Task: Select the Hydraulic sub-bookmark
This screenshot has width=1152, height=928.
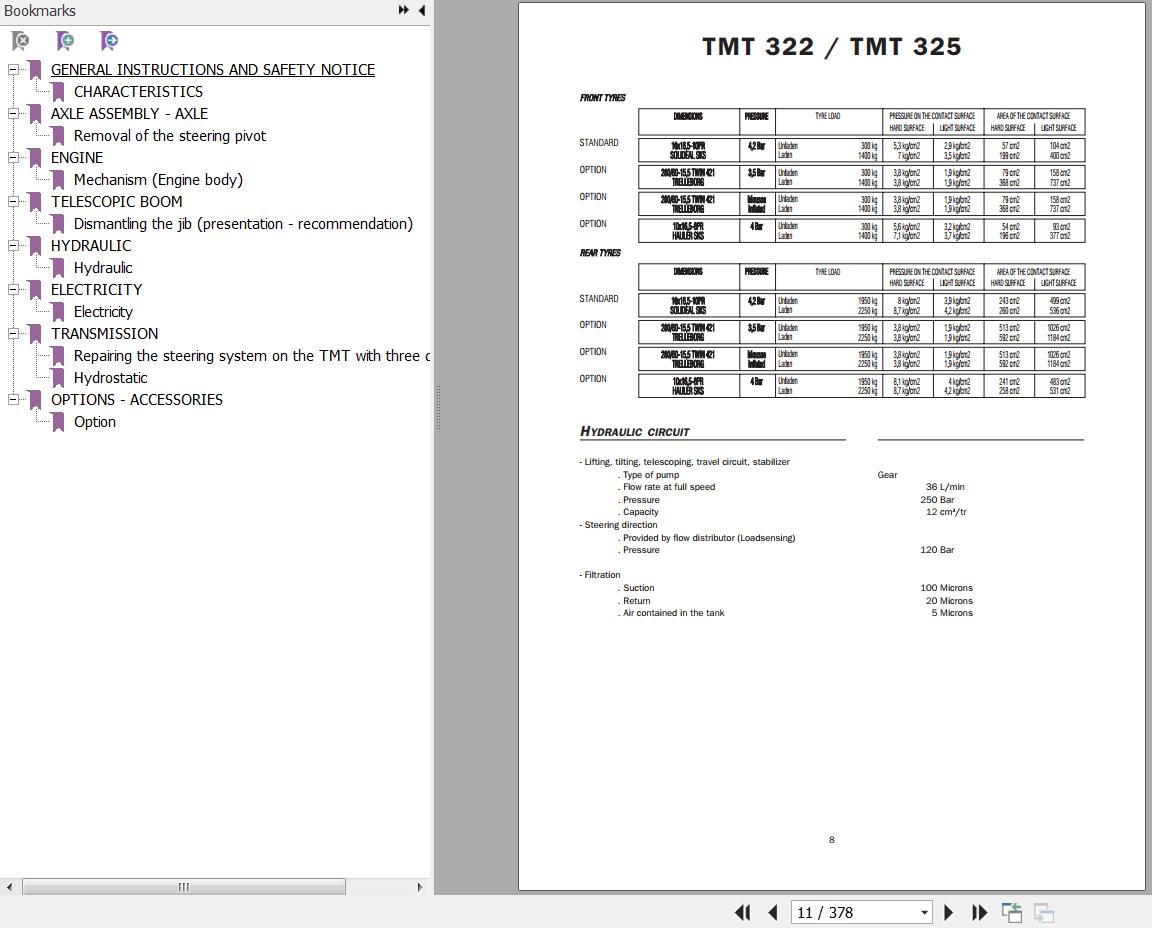Action: pos(103,268)
